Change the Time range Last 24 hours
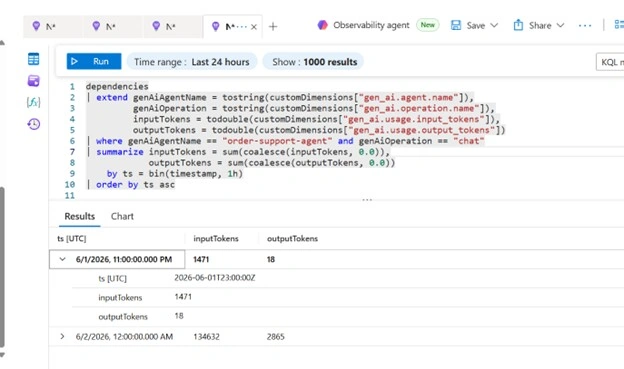Image resolution: width=624 pixels, height=369 pixels. click(192, 62)
